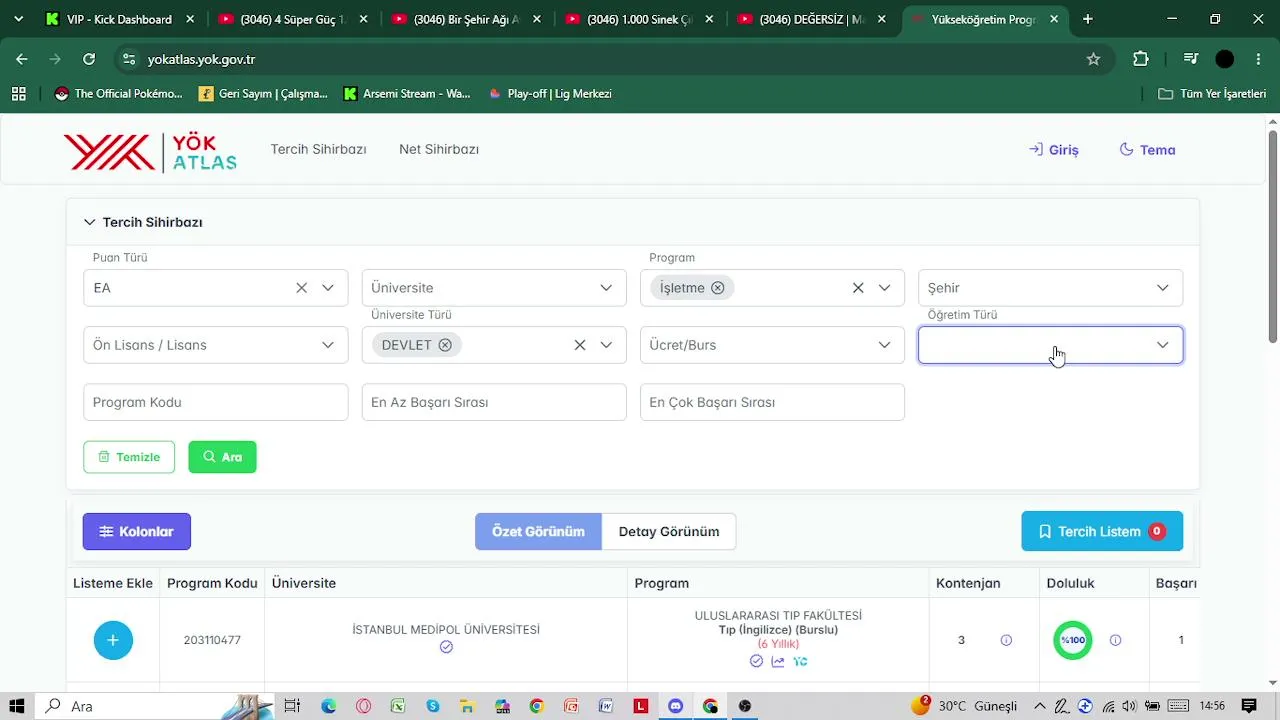Open the Windows Start menu
The image size is (1280, 720).
click(18, 706)
